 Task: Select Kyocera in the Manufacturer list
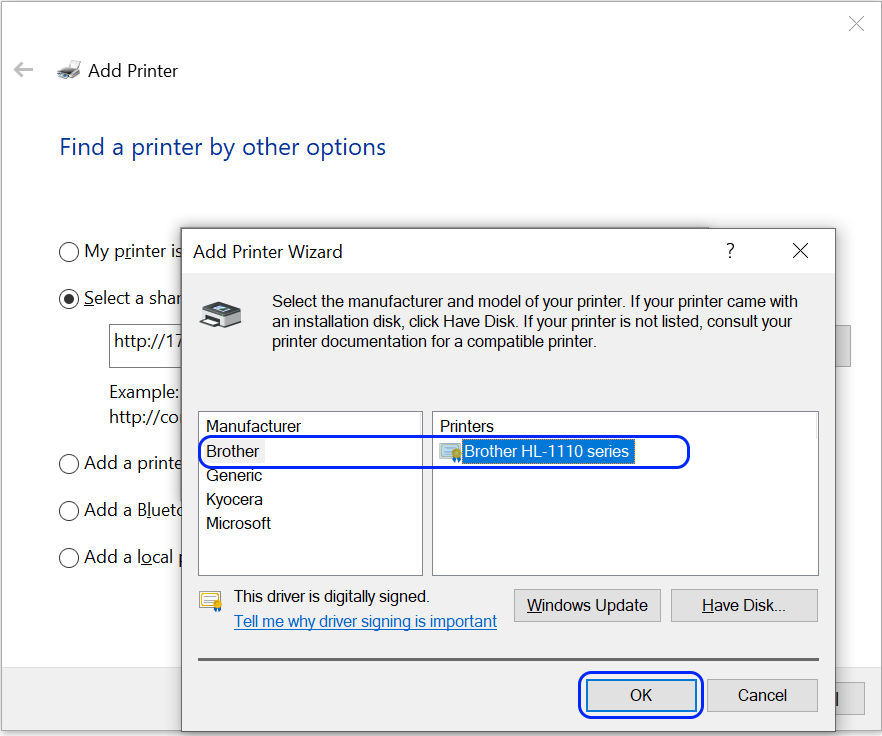234,499
